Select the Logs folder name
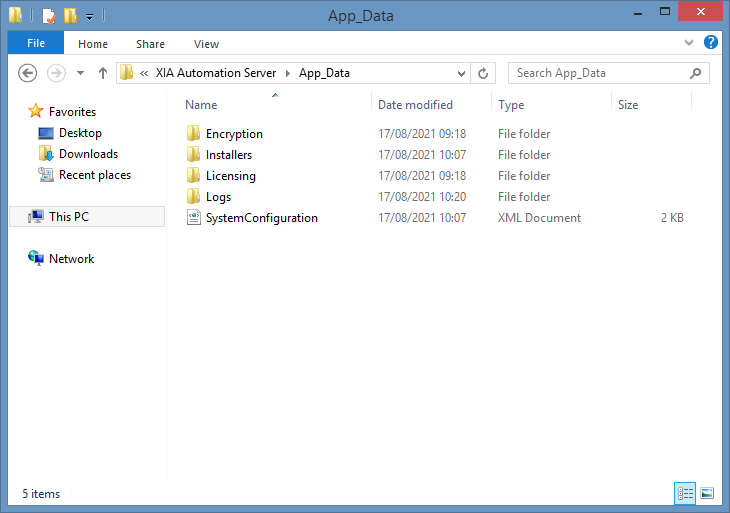This screenshot has width=730, height=513. coord(218,197)
